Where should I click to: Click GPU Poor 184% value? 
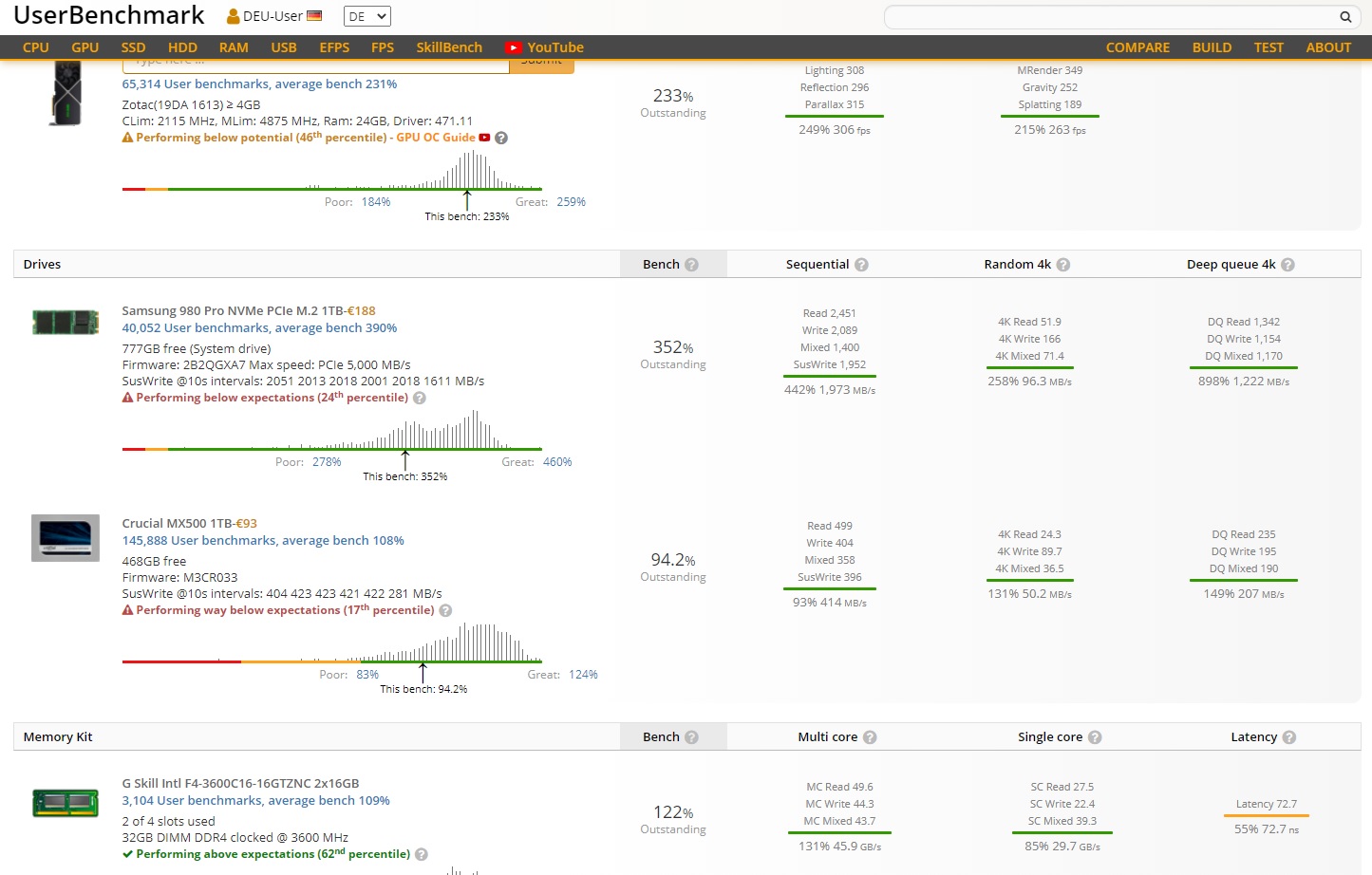[x=376, y=202]
